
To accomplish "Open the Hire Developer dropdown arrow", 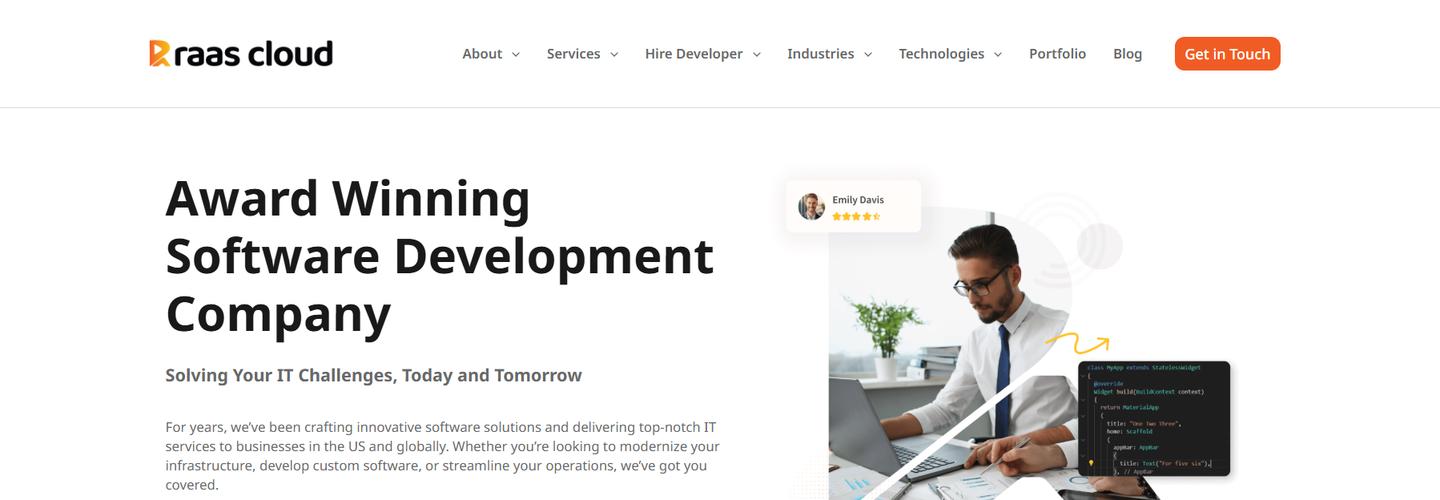I will click(x=756, y=55).
